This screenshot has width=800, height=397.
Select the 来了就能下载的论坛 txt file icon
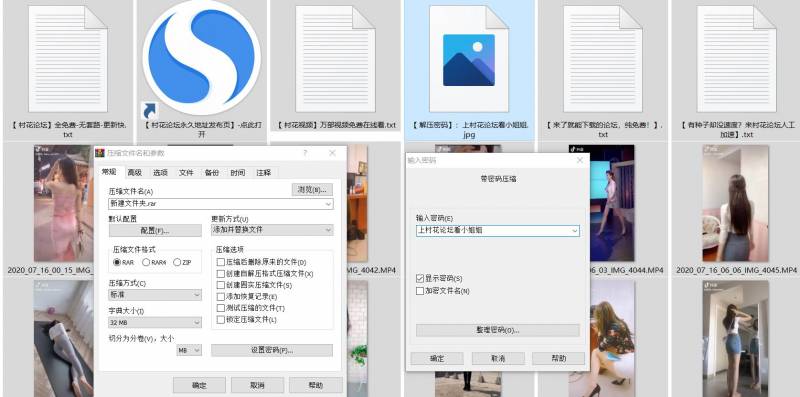[x=603, y=59]
